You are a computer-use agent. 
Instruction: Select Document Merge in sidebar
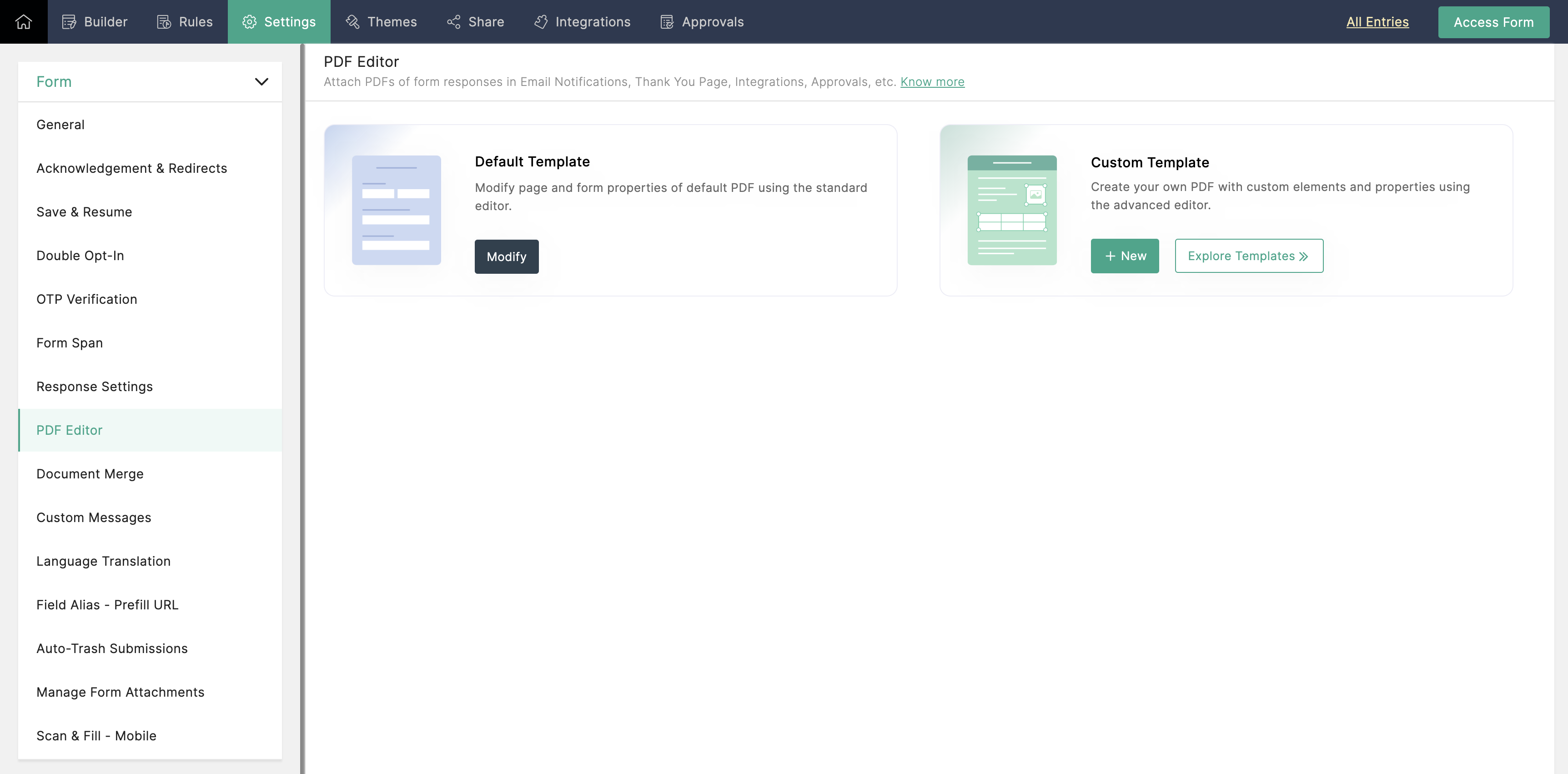pos(90,474)
